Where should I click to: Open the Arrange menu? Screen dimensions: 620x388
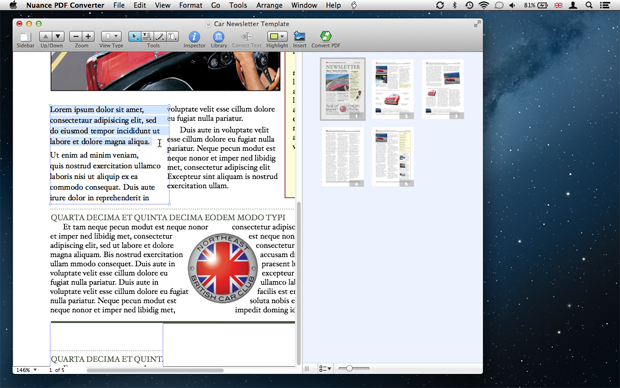click(x=269, y=5)
